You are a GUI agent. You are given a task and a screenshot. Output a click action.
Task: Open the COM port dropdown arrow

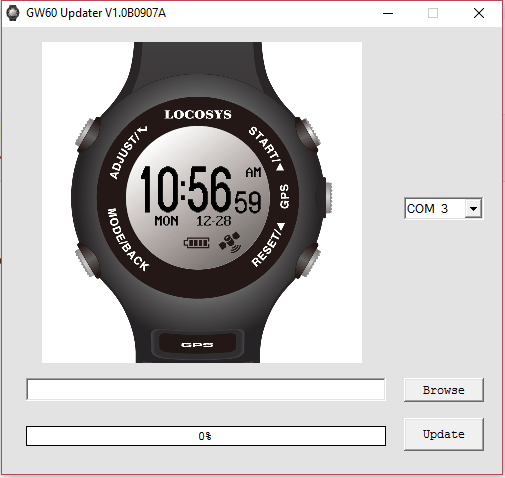473,209
